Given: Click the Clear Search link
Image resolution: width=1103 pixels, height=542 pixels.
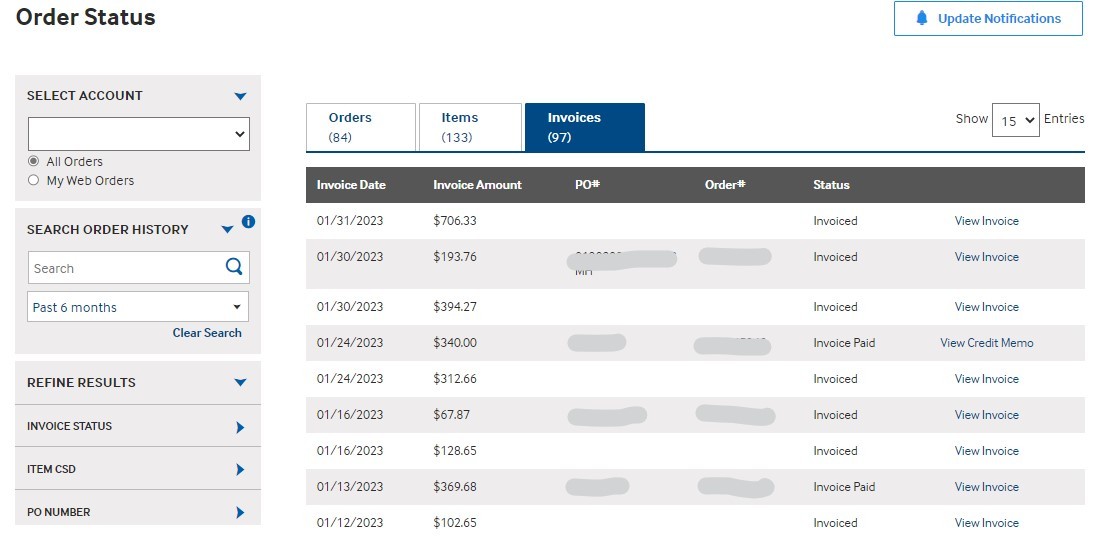Looking at the screenshot, I should 207,333.
